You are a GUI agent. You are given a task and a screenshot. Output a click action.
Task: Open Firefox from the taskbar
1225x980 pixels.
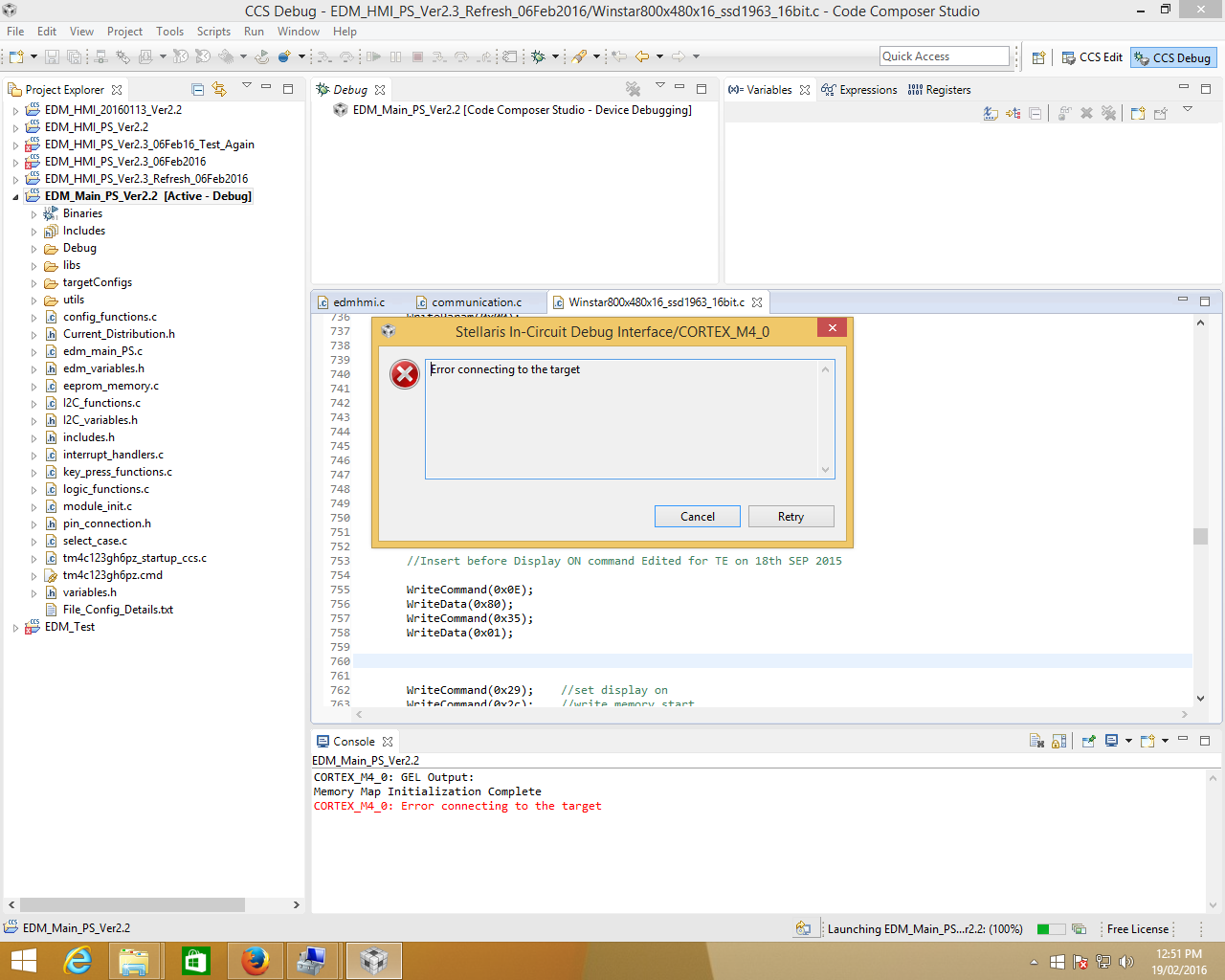click(255, 961)
